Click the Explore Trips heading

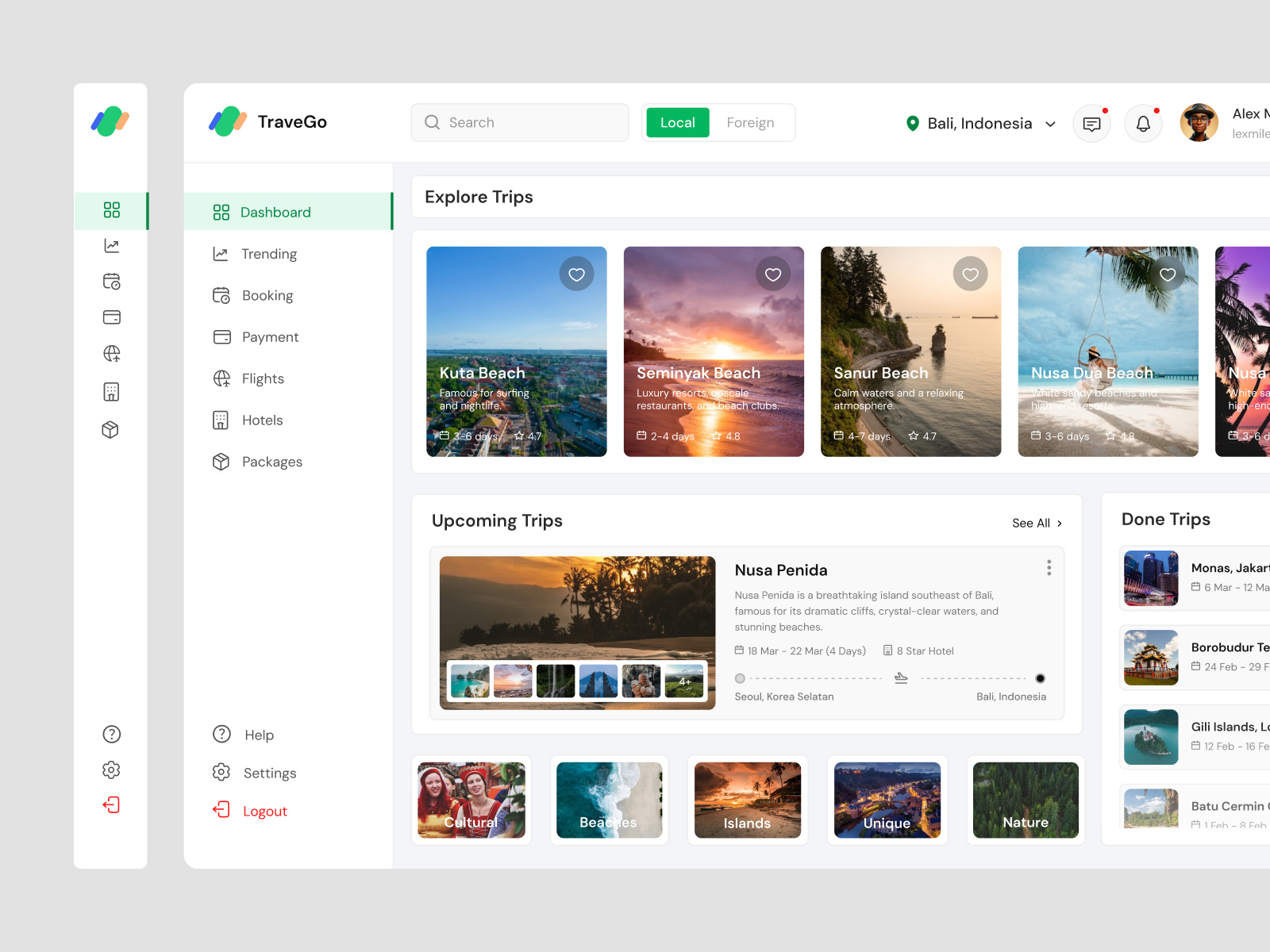pyautogui.click(x=479, y=197)
